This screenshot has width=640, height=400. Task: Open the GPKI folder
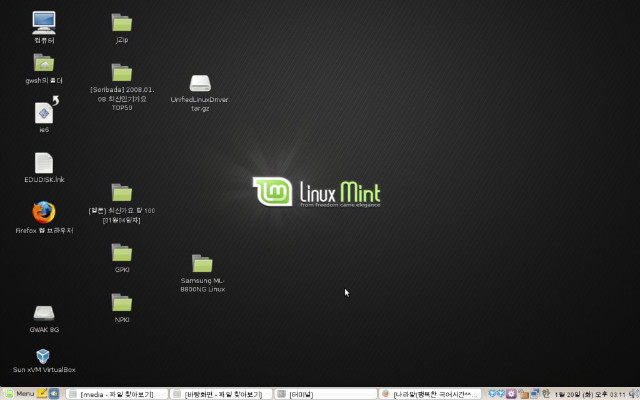point(122,253)
